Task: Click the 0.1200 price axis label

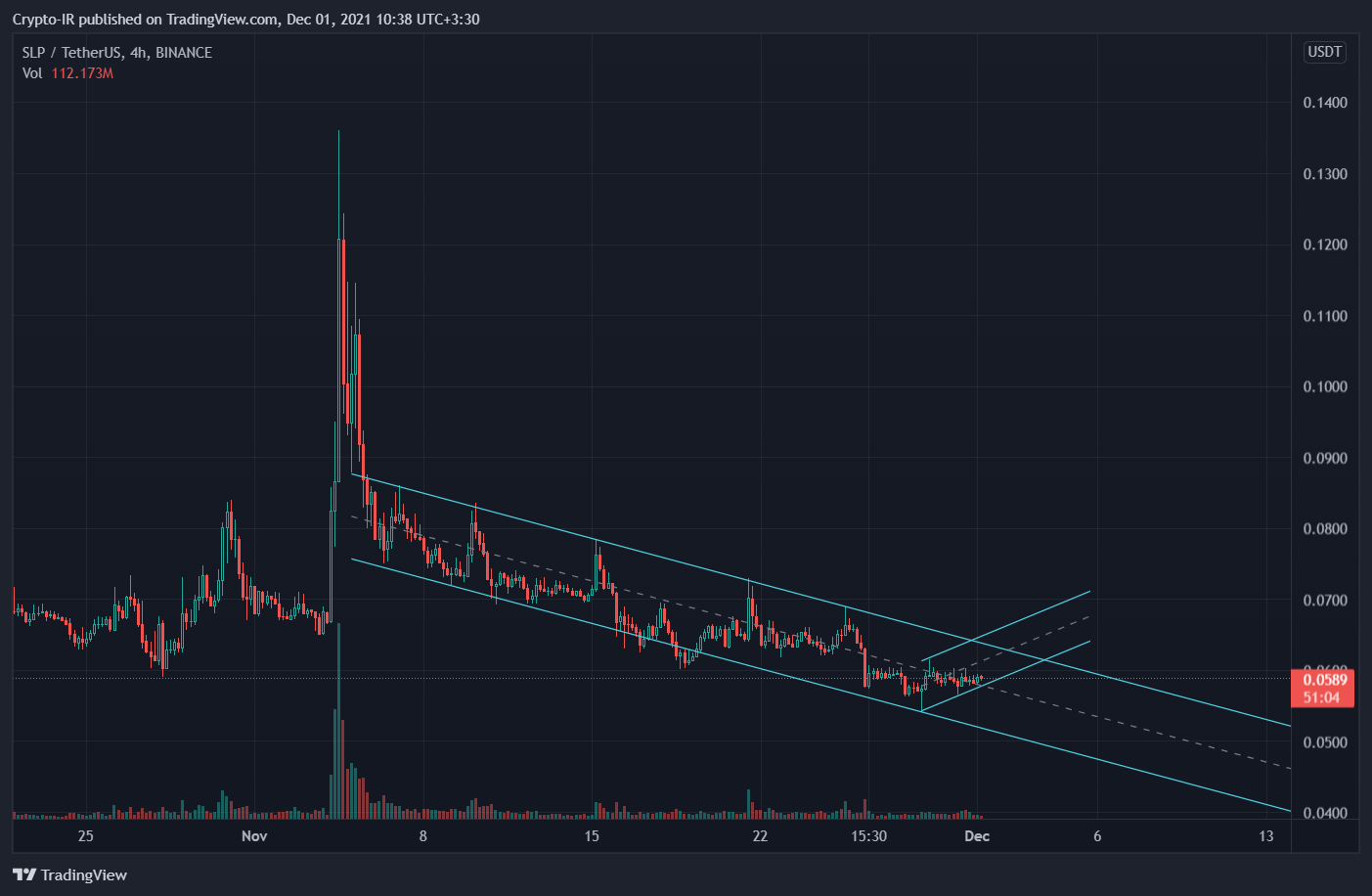Action: click(x=1325, y=245)
